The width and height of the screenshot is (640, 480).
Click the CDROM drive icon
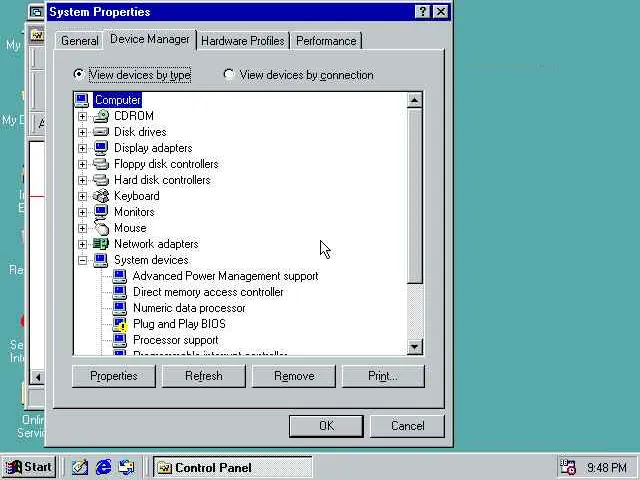click(101, 116)
